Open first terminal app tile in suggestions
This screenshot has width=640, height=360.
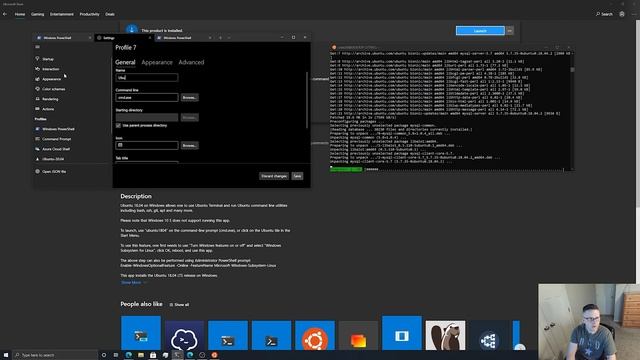[141, 333]
